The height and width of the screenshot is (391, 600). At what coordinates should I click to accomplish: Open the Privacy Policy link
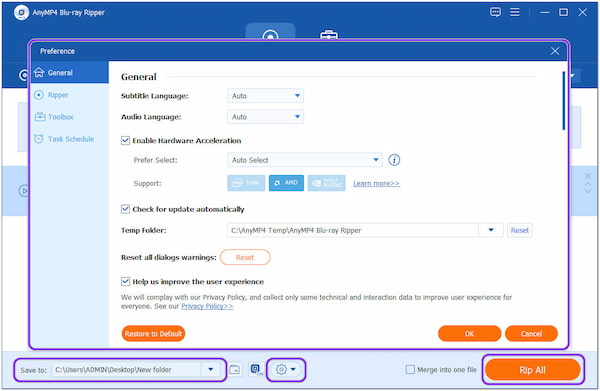pyautogui.click(x=207, y=306)
